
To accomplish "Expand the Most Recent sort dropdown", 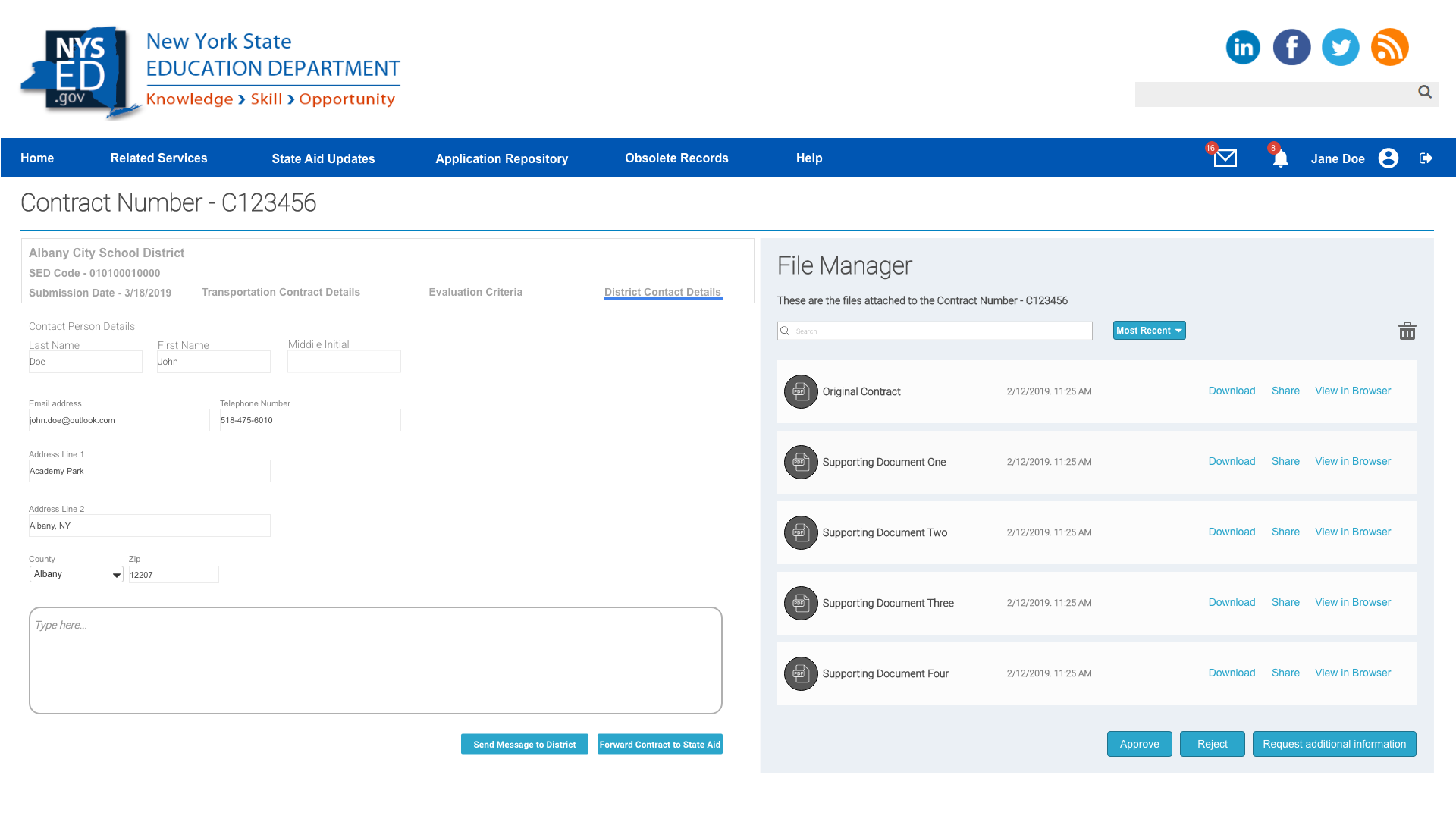I will coord(1149,331).
